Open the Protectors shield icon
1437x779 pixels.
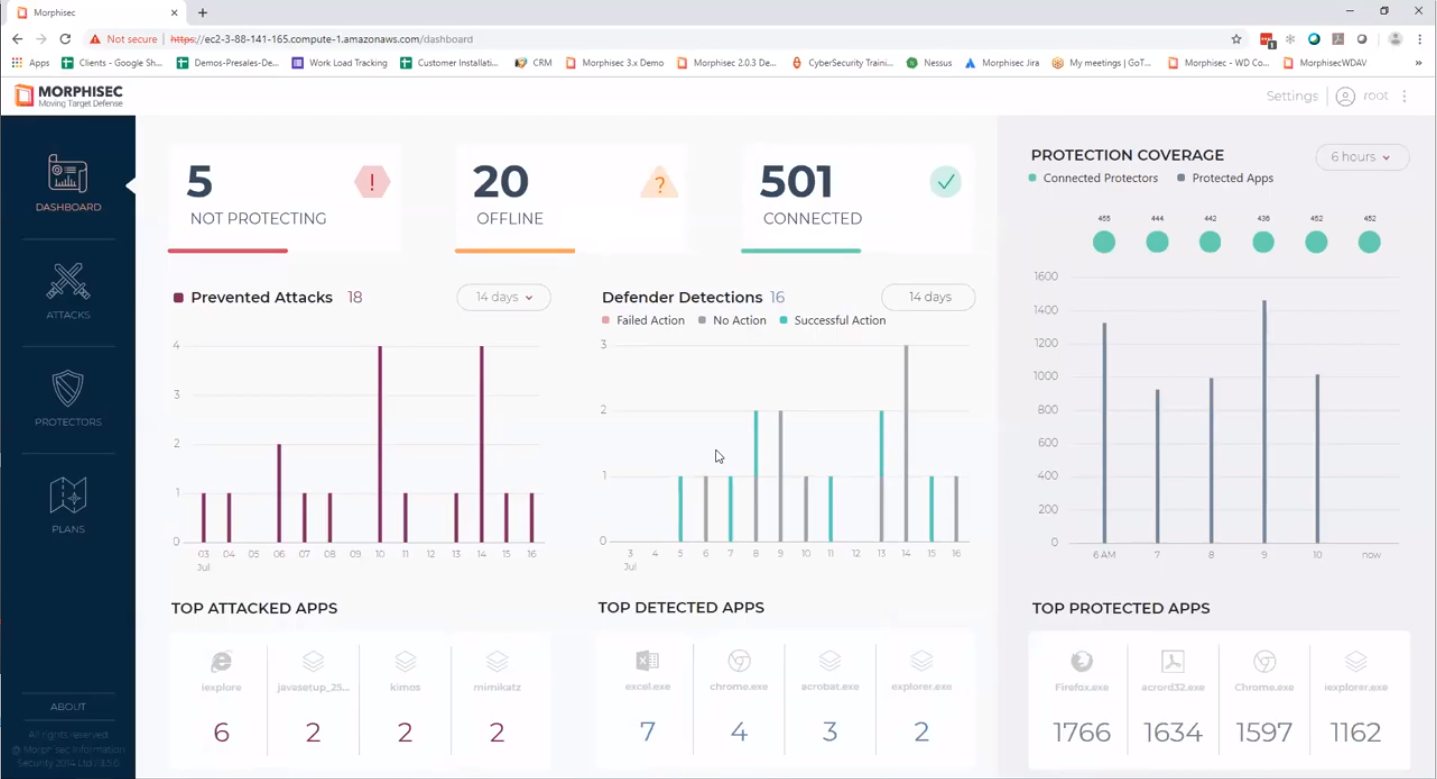click(68, 388)
